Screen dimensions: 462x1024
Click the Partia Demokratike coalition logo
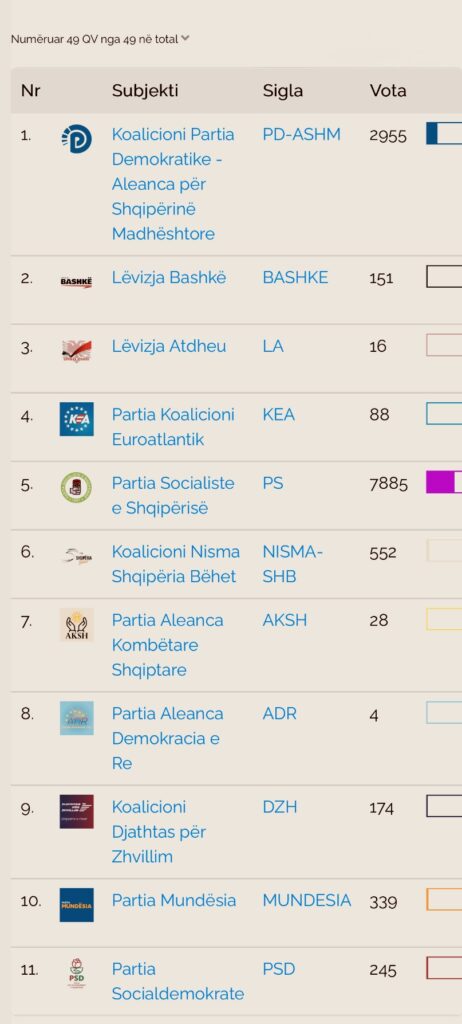pos(76,138)
